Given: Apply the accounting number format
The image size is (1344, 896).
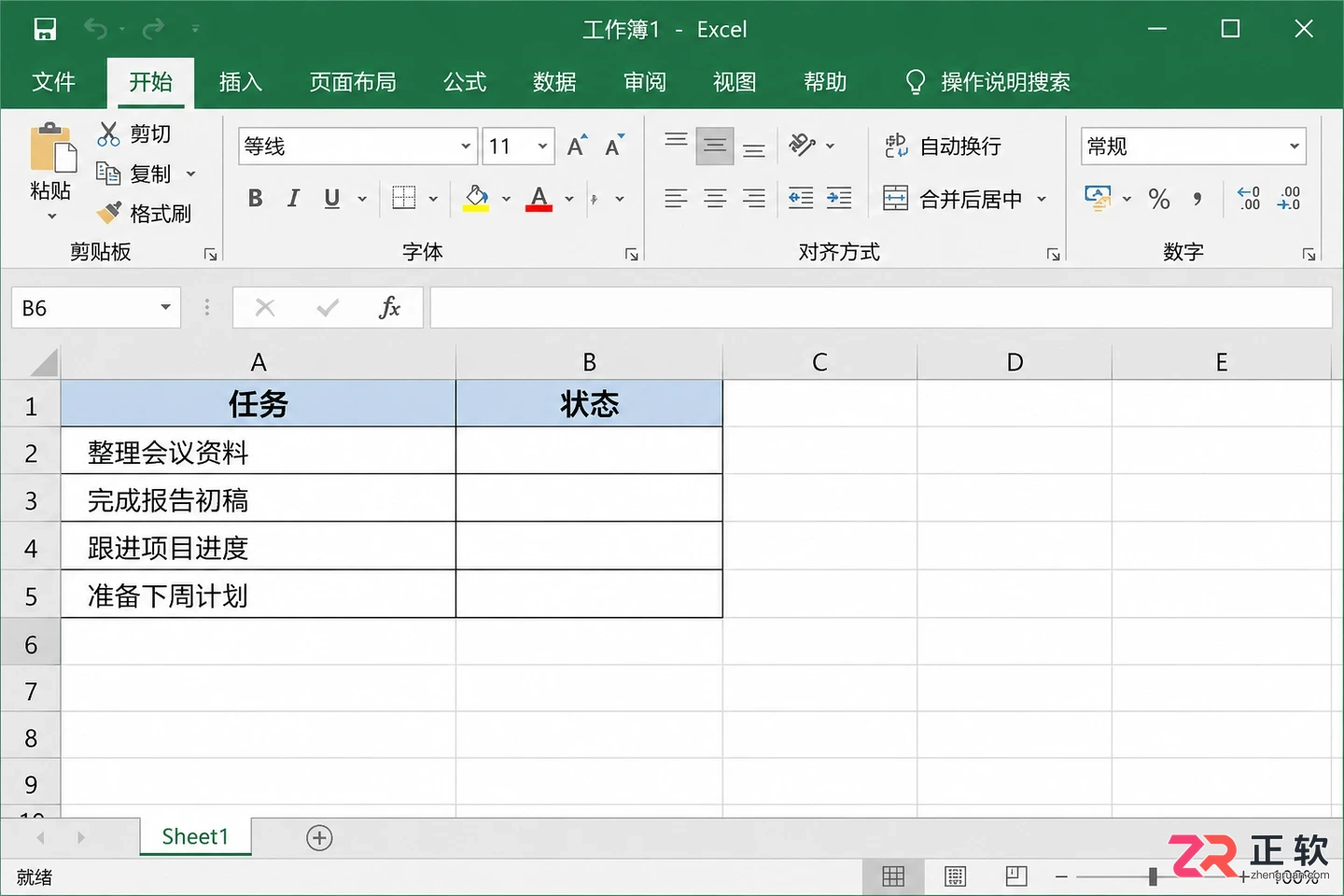Looking at the screenshot, I should (1098, 198).
